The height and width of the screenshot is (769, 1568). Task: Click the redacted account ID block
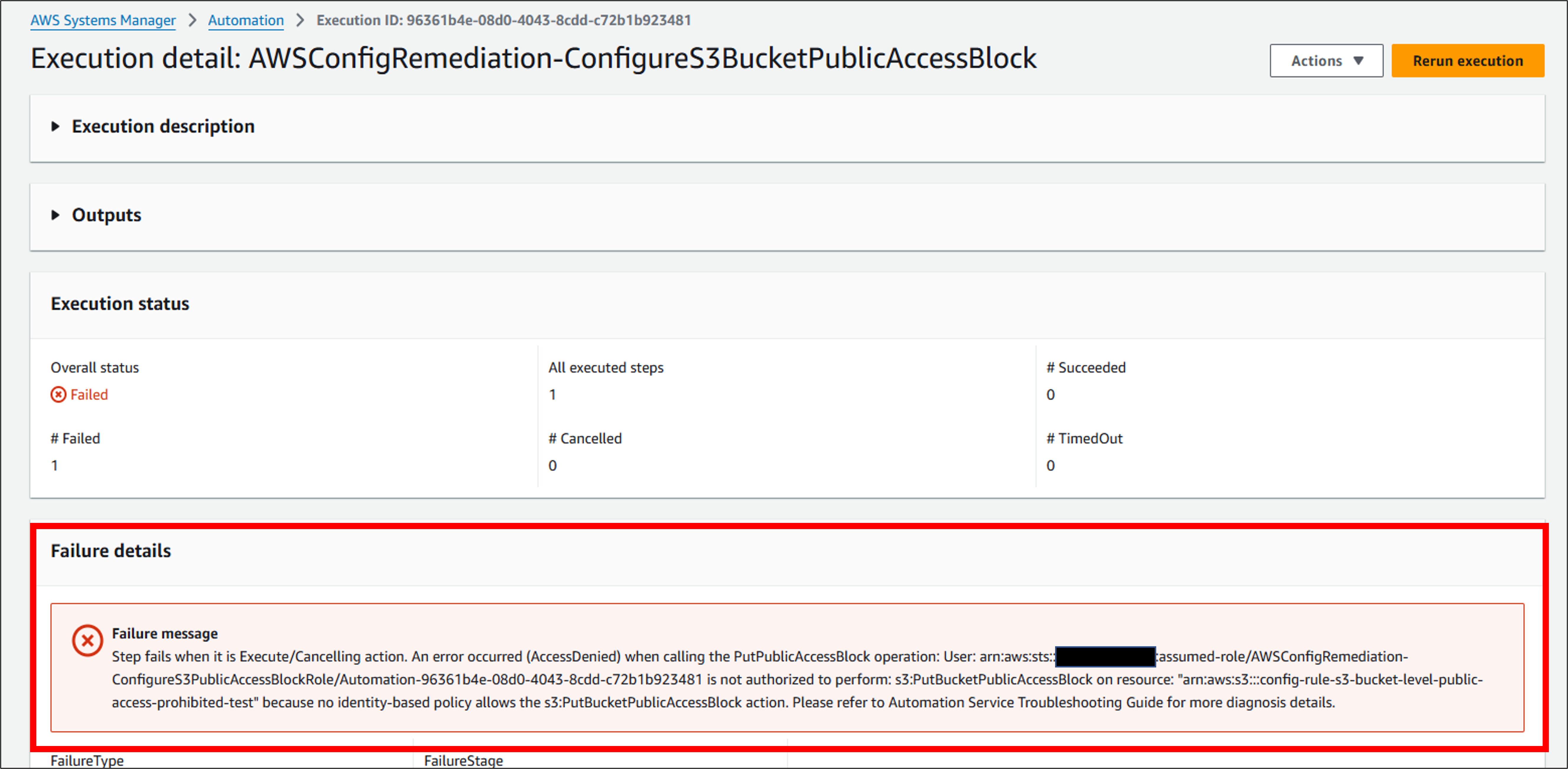(x=1105, y=656)
